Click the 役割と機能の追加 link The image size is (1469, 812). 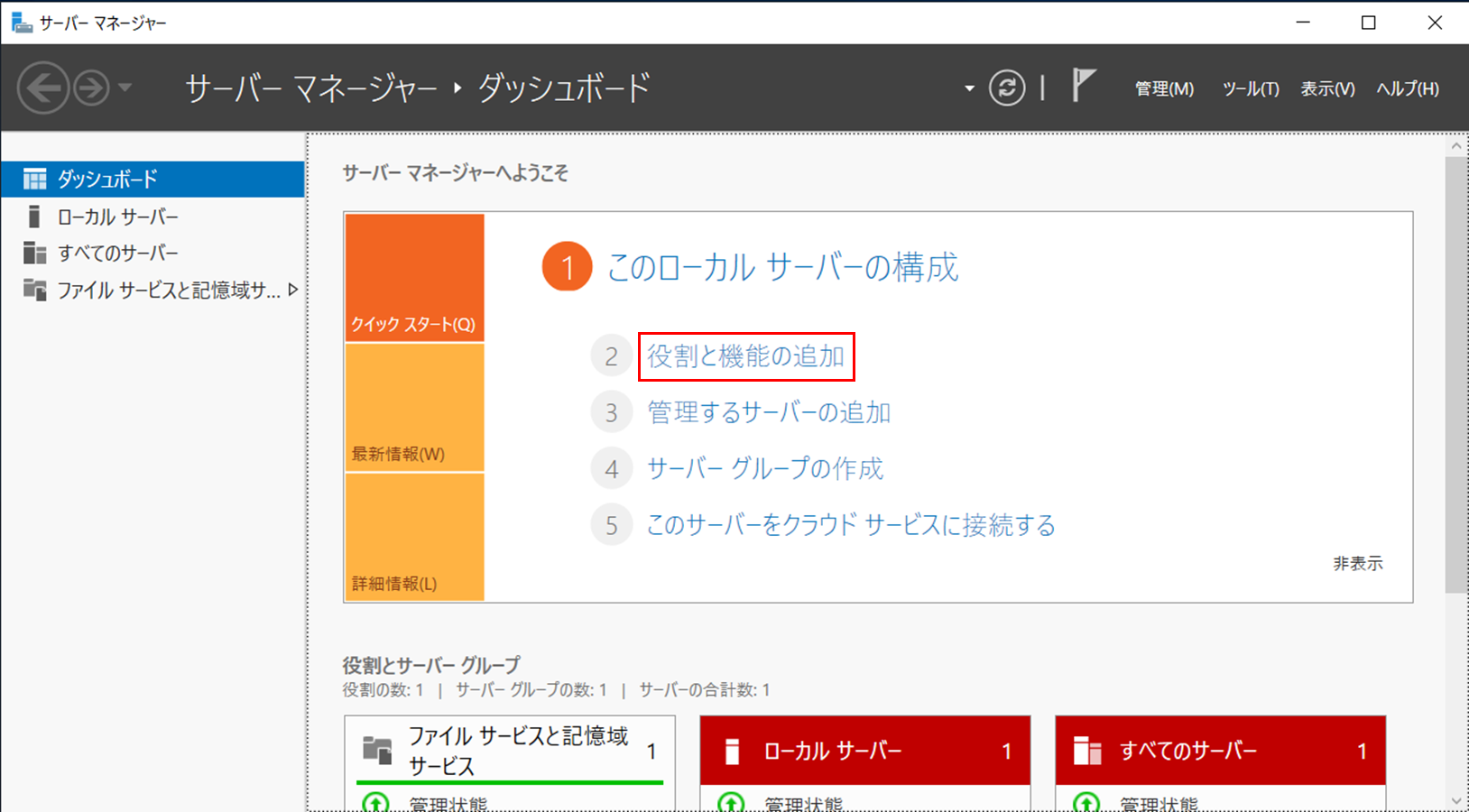click(746, 356)
